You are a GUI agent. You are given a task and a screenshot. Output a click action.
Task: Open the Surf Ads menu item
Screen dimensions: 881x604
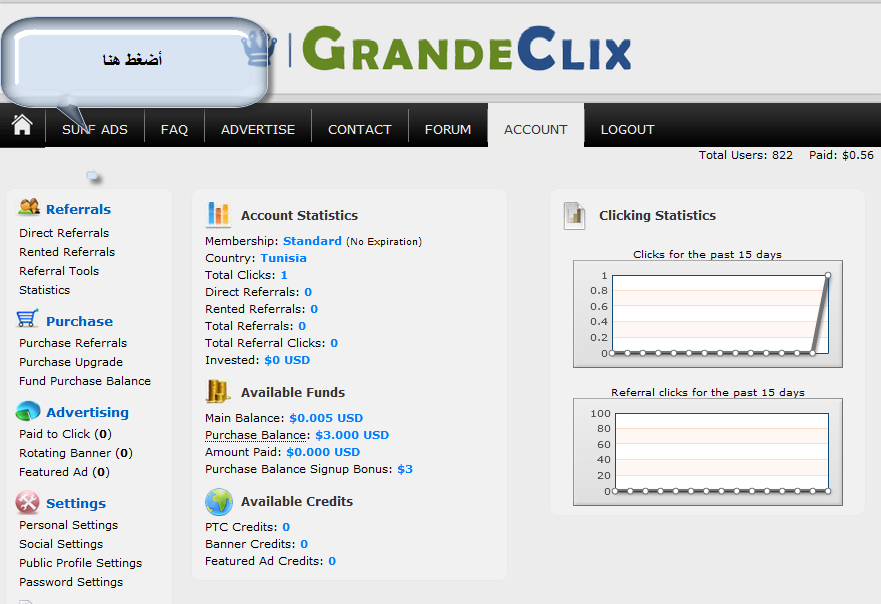click(95, 130)
